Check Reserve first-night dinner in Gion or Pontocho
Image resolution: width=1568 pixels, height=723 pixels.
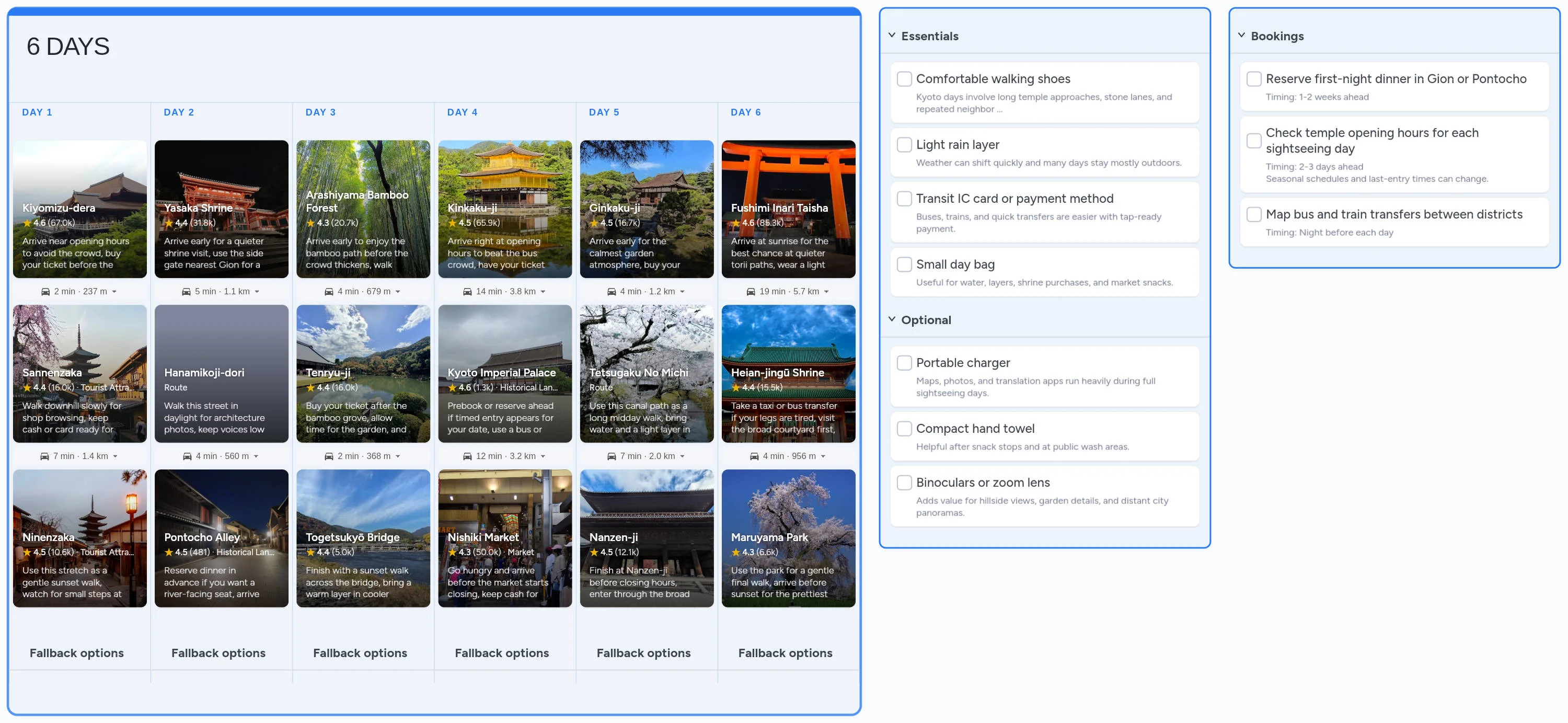(x=1254, y=78)
